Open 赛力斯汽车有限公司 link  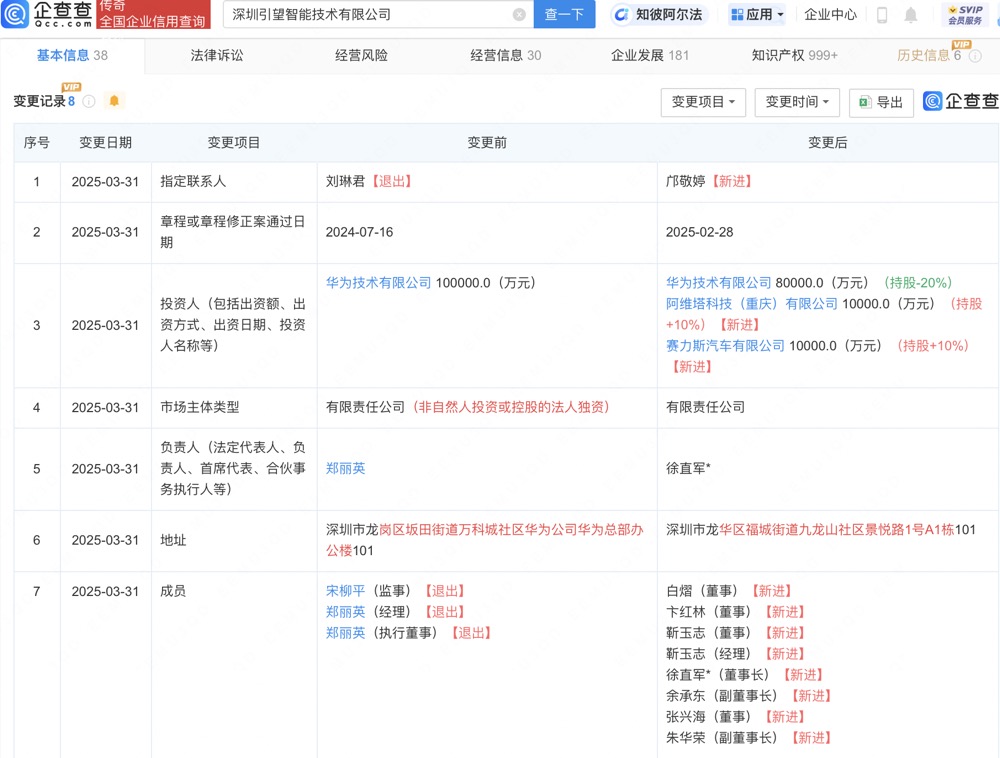[x=725, y=346]
